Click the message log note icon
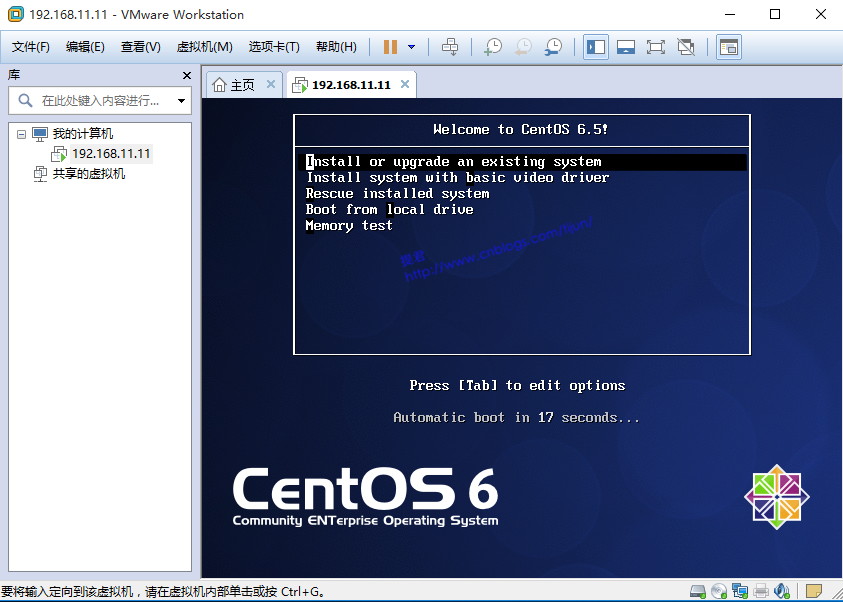This screenshot has width=843, height=602. pos(814,592)
